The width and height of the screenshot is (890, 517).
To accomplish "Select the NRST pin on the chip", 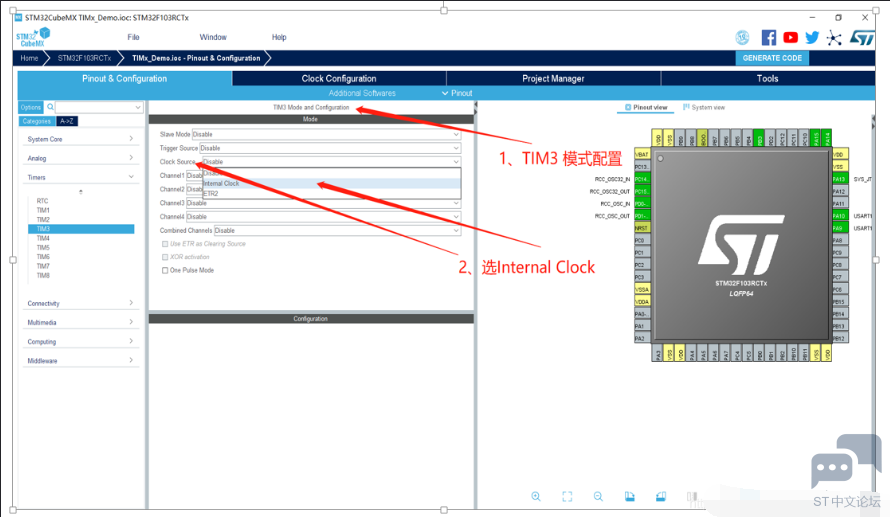I will pos(642,228).
